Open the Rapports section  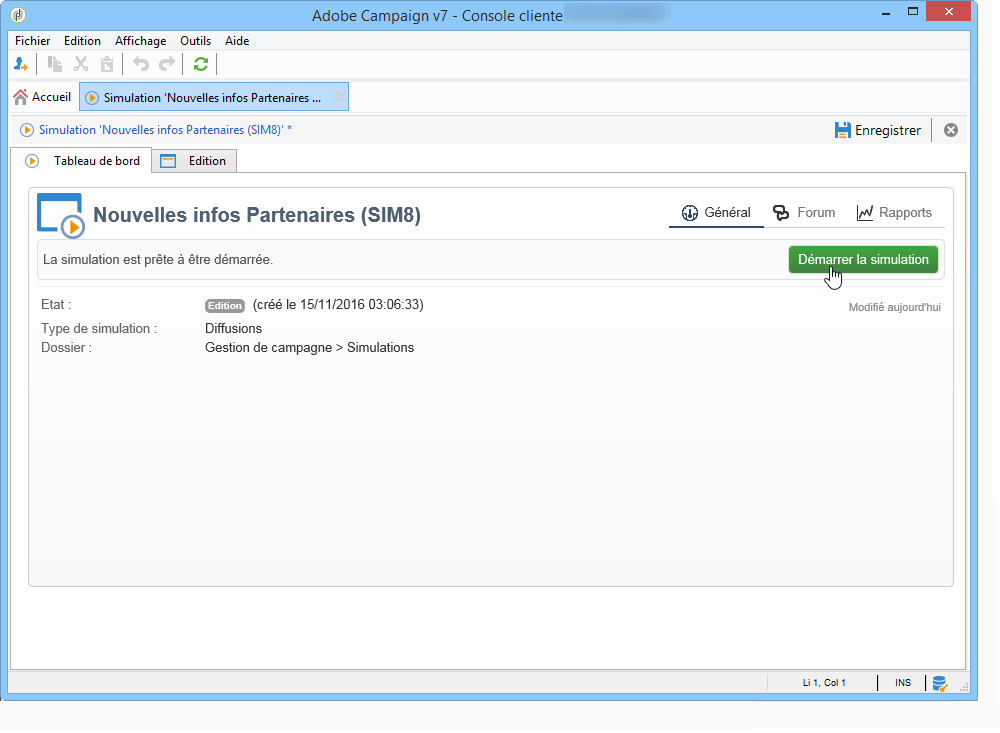894,212
